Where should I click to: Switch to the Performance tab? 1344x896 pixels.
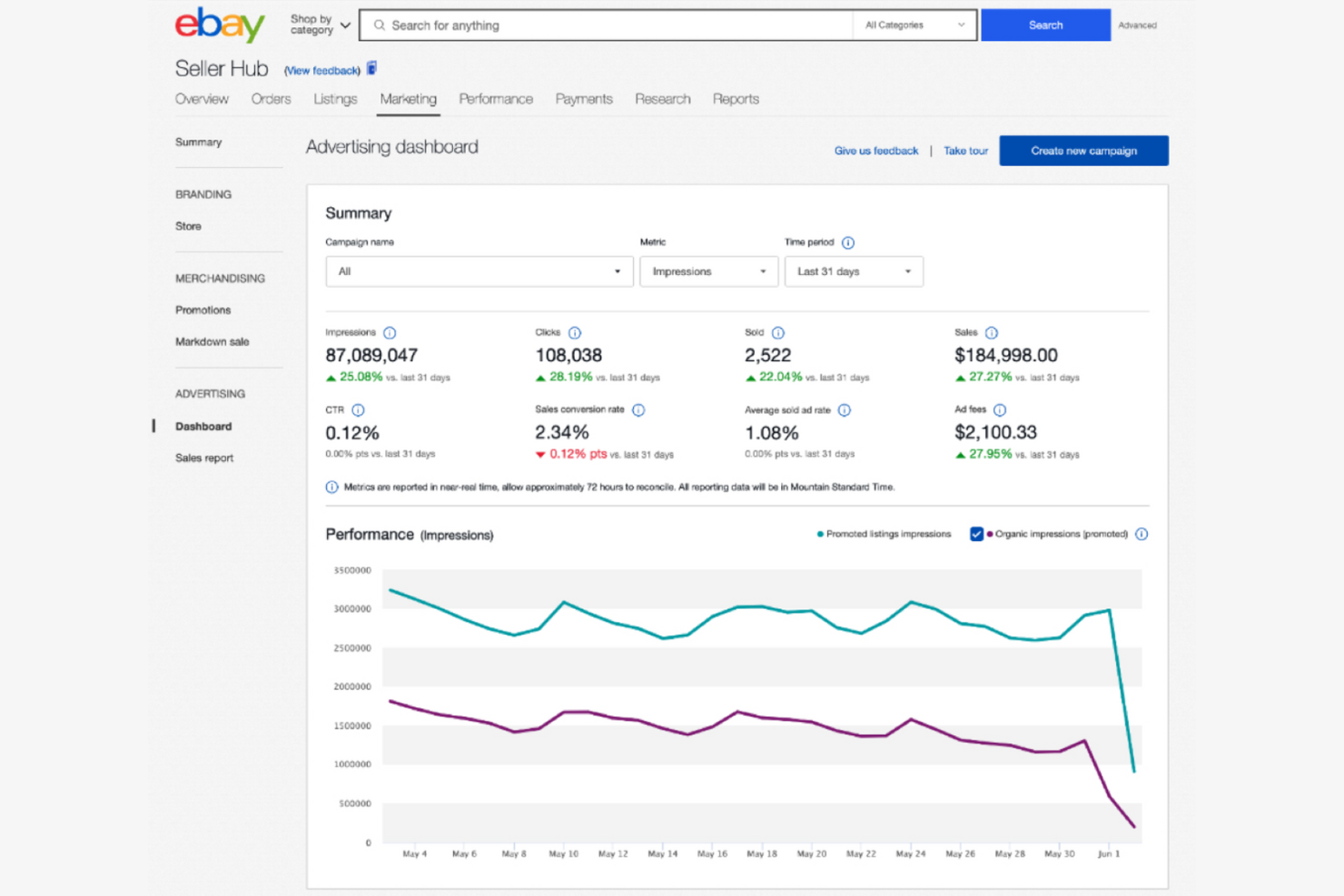496,99
